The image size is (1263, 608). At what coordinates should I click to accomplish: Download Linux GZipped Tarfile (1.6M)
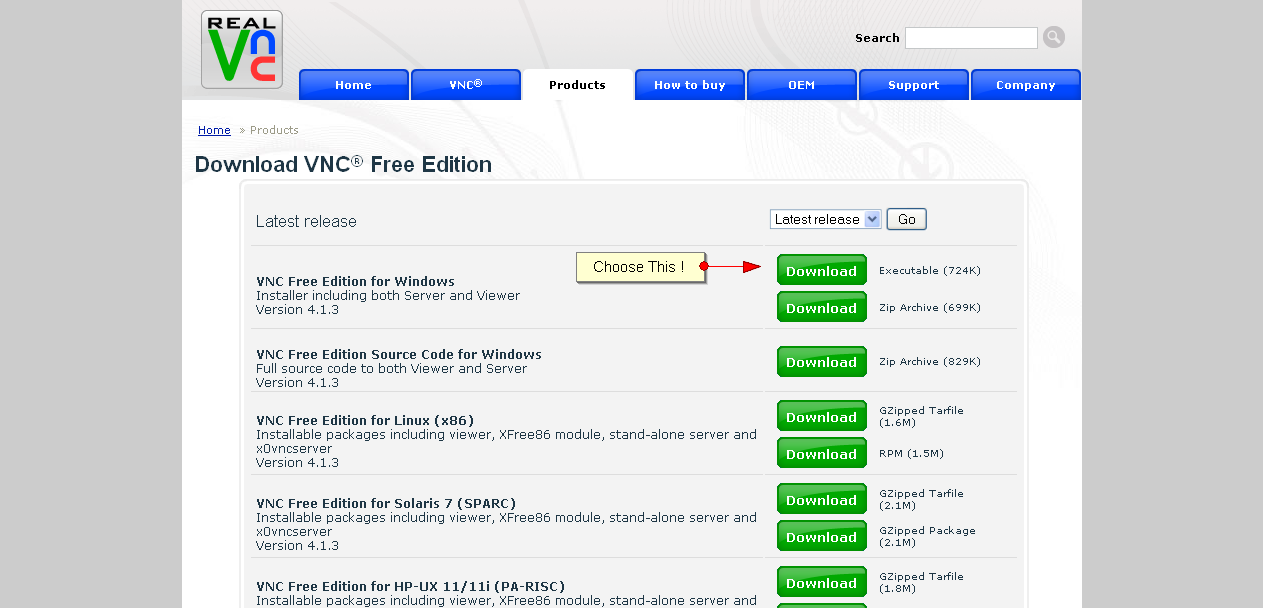[822, 416]
